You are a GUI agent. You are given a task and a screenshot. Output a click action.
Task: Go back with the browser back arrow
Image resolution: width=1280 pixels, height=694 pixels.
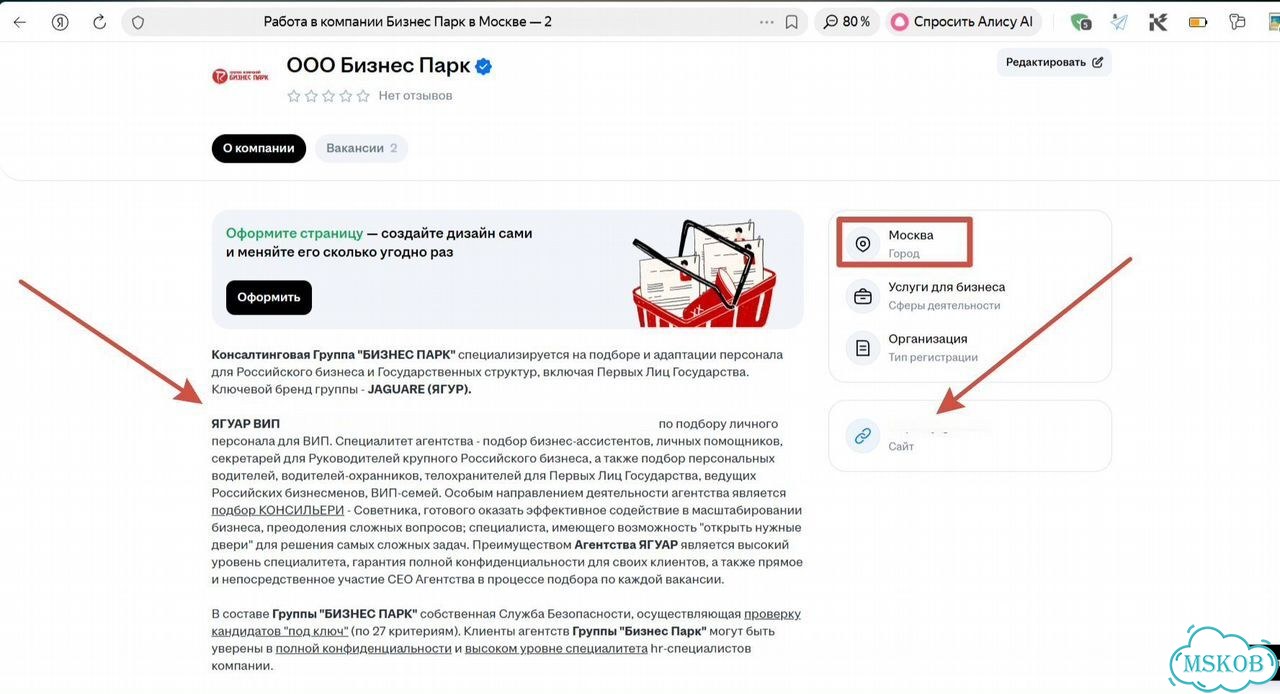[20, 22]
